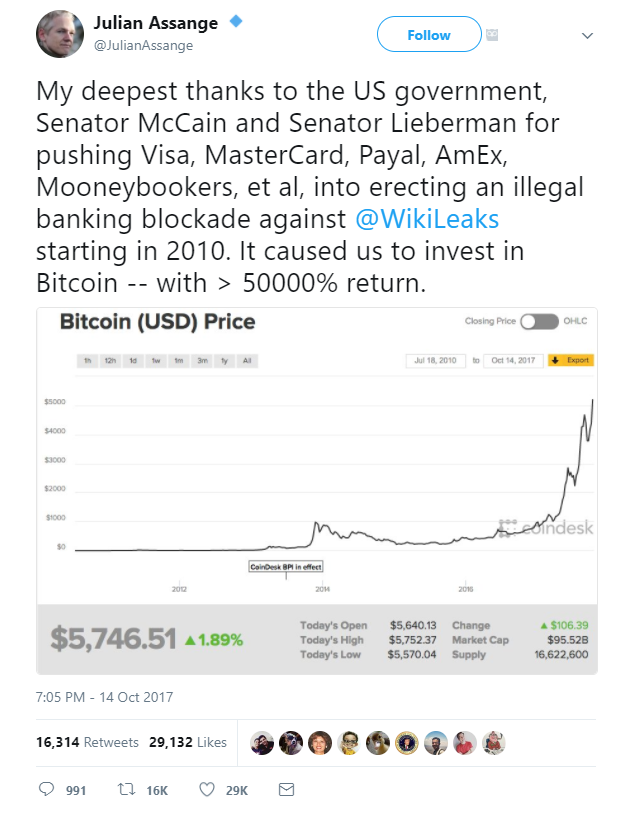Click the presidential seal liker avatar
The image size is (630, 816).
pyautogui.click(x=406, y=743)
